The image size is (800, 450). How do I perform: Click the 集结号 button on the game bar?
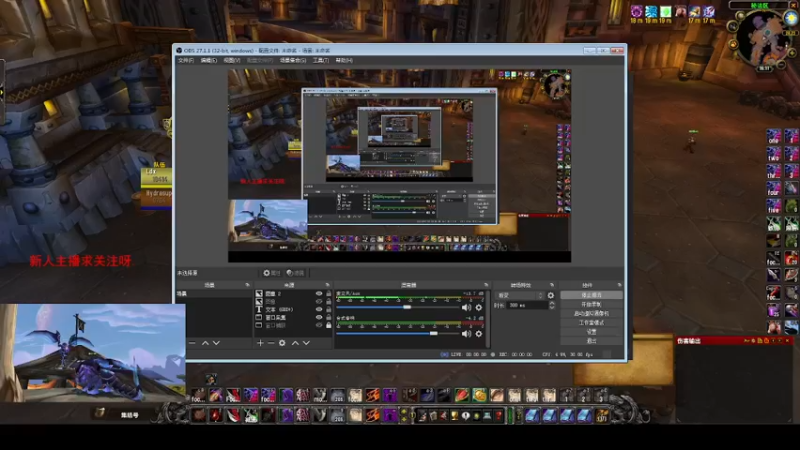click(129, 415)
